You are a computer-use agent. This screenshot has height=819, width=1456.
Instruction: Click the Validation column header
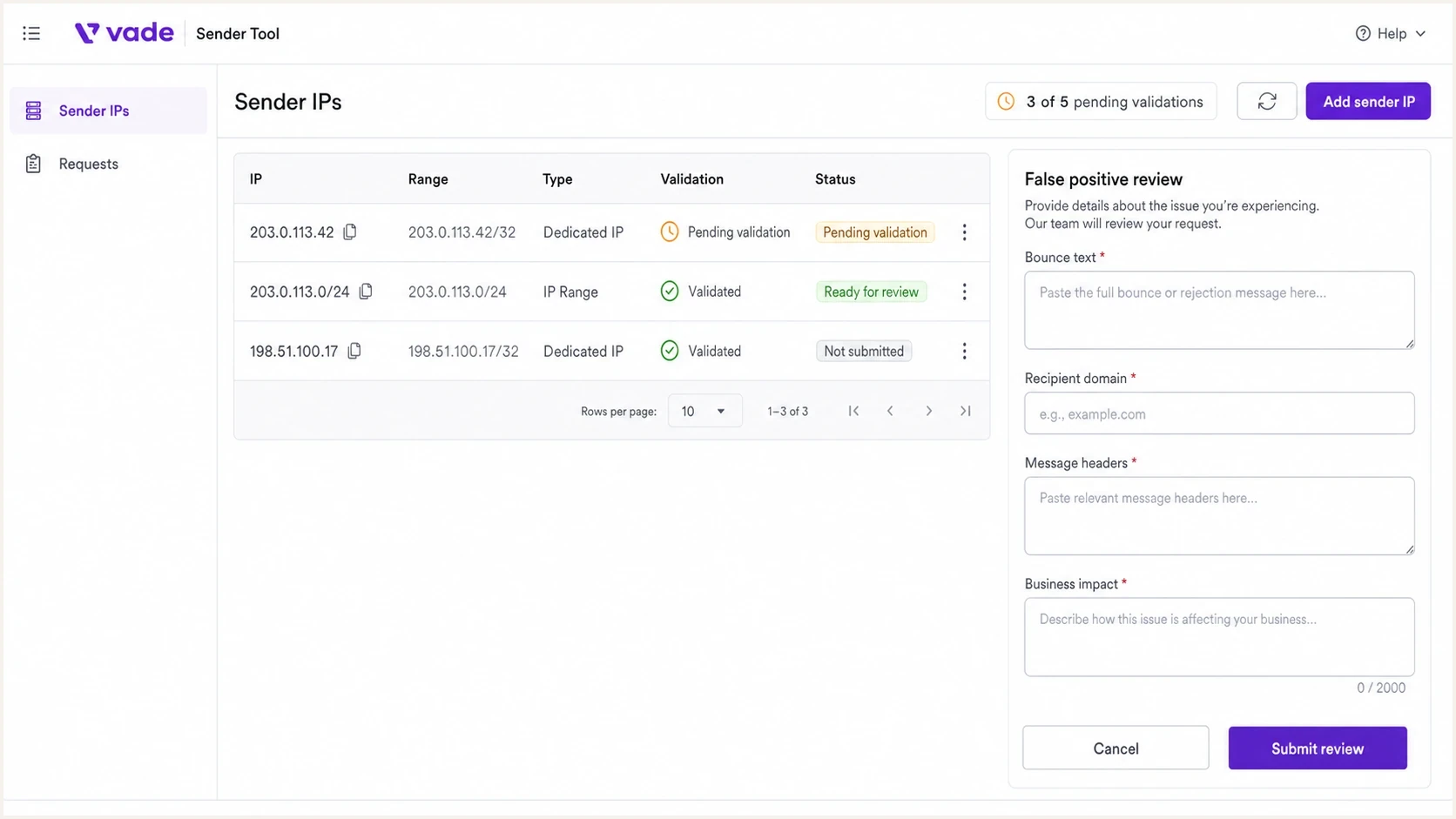point(691,179)
